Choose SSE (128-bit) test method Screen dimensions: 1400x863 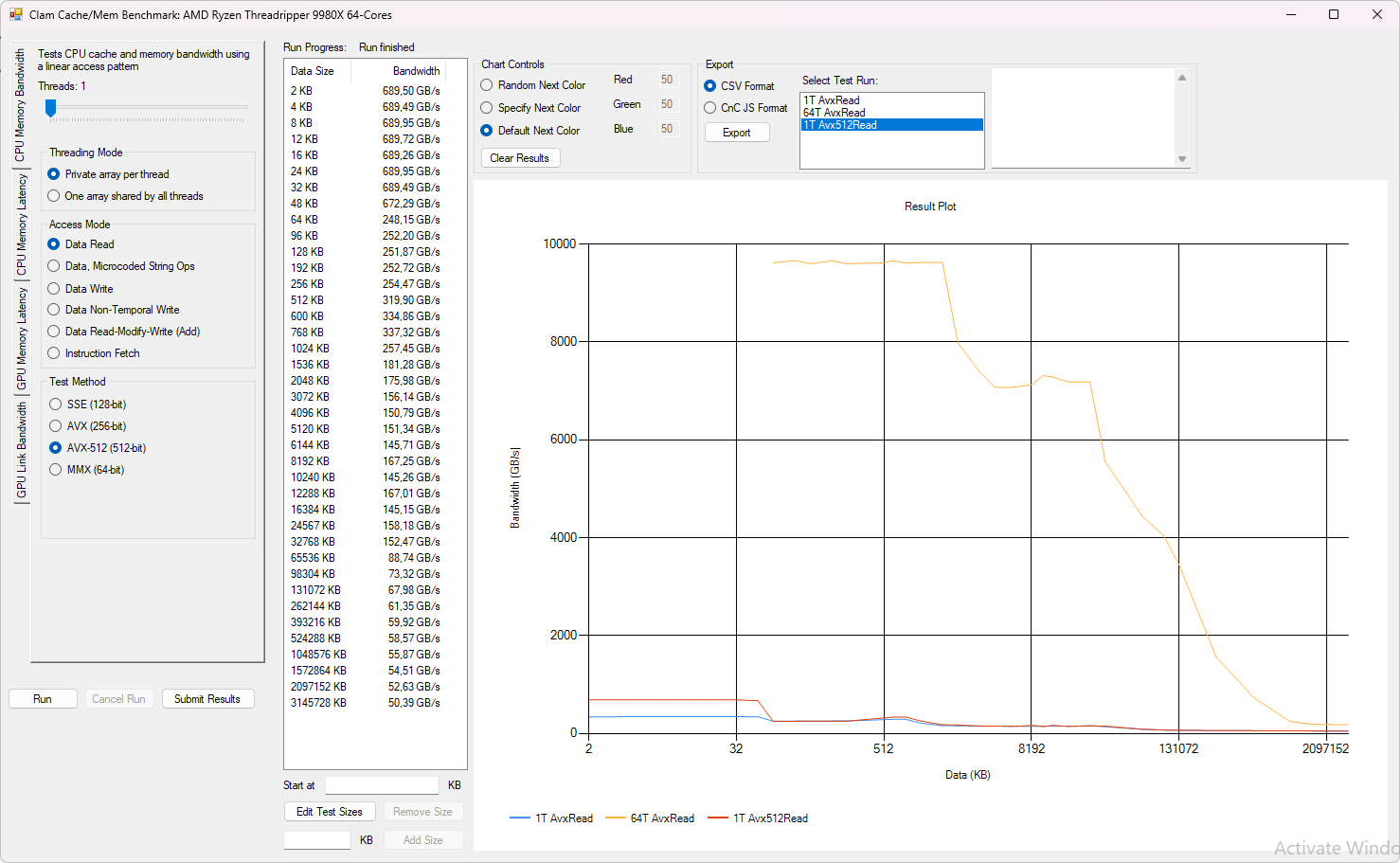[88, 405]
